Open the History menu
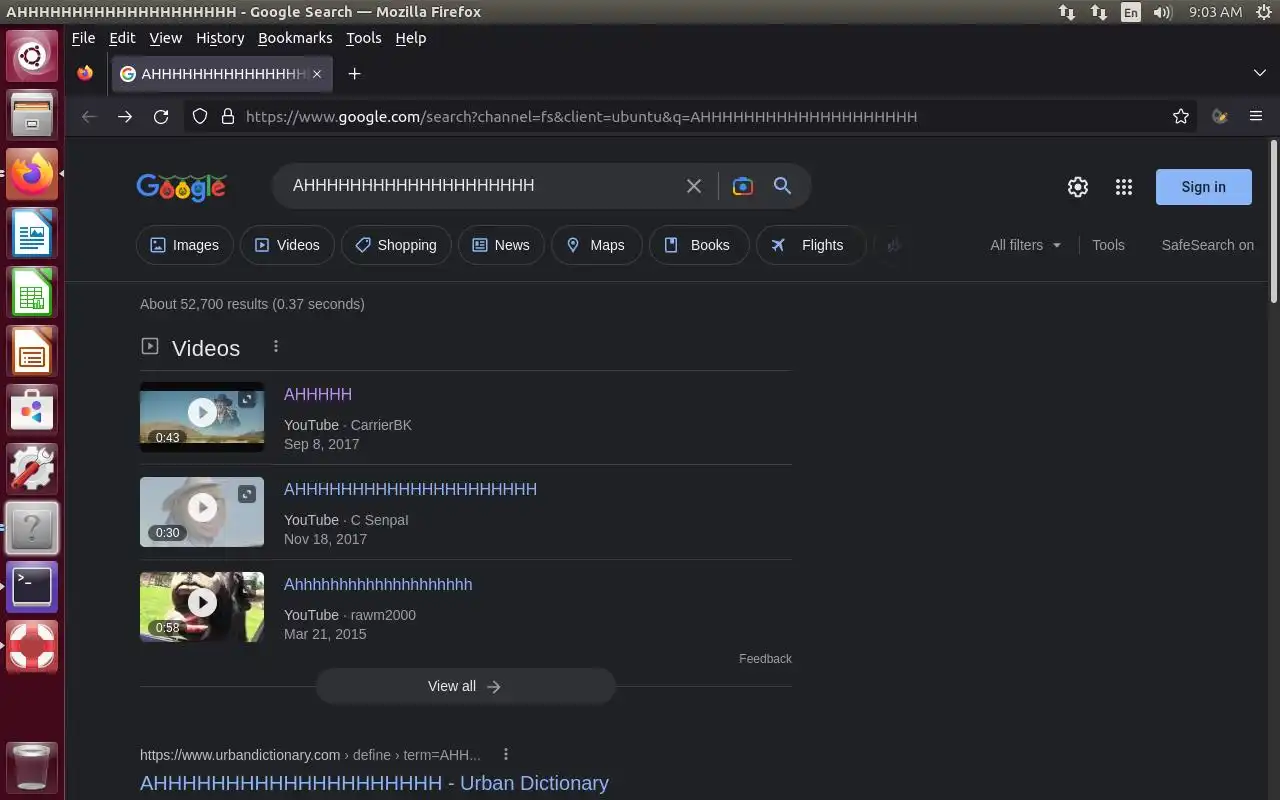The image size is (1280, 800). click(220, 38)
